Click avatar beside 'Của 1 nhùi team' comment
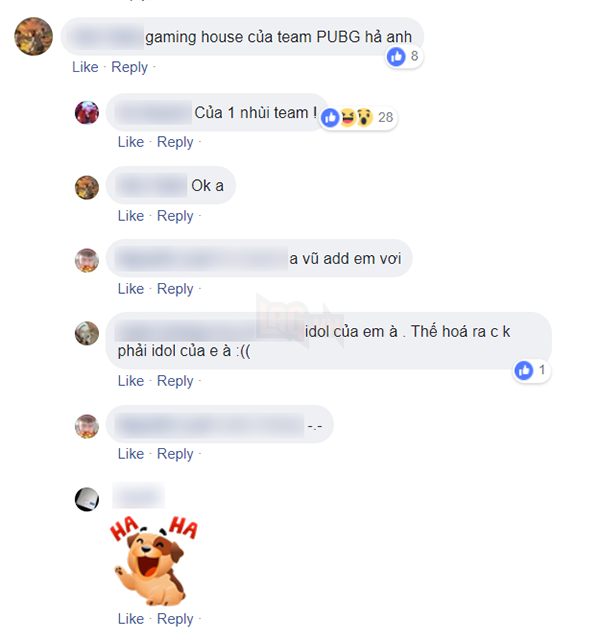Viewport: 600px width, 641px height. click(87, 112)
